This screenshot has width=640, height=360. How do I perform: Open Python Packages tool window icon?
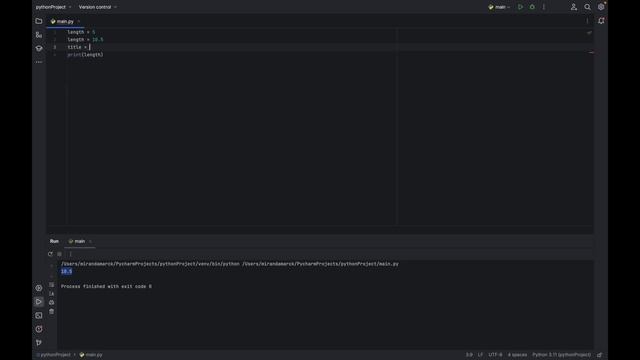39,288
